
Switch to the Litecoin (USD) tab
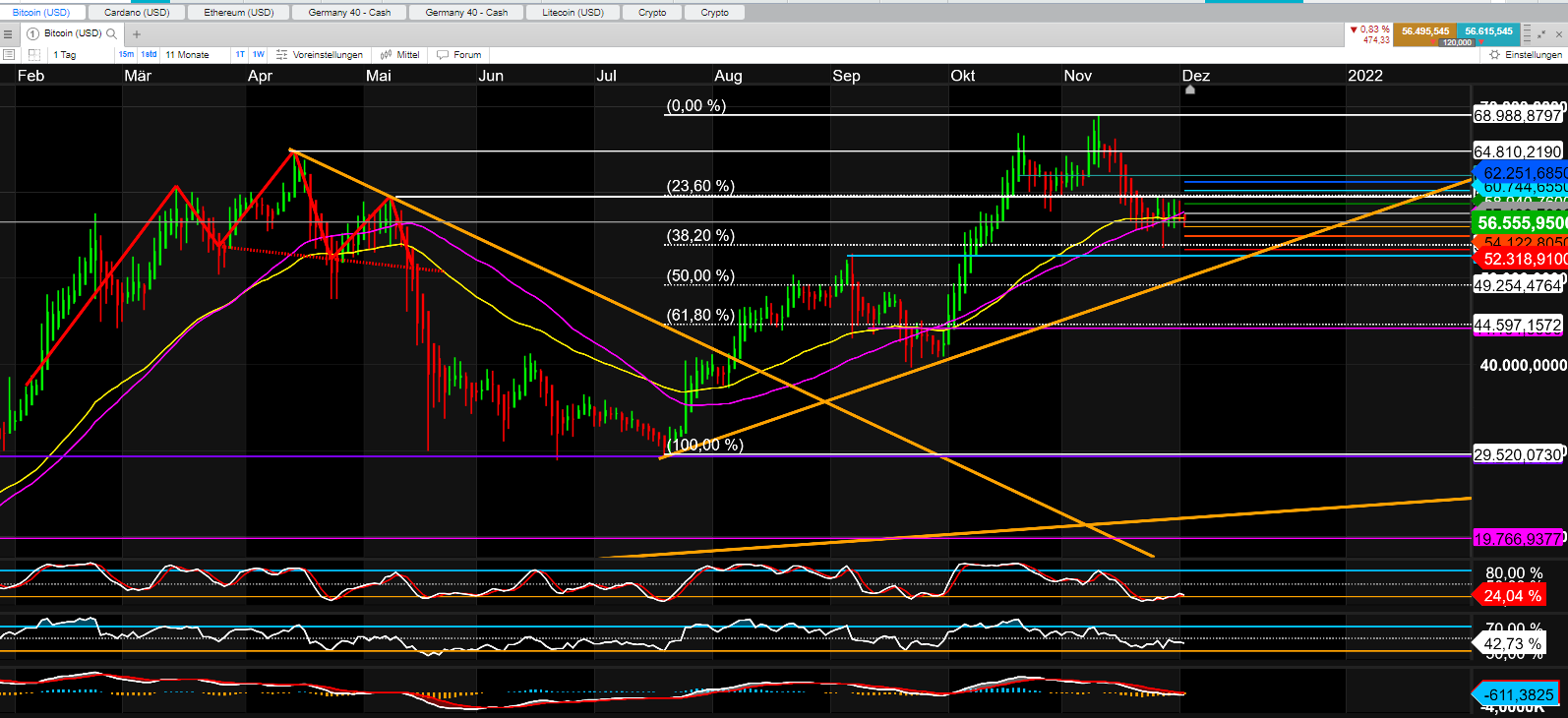[573, 13]
